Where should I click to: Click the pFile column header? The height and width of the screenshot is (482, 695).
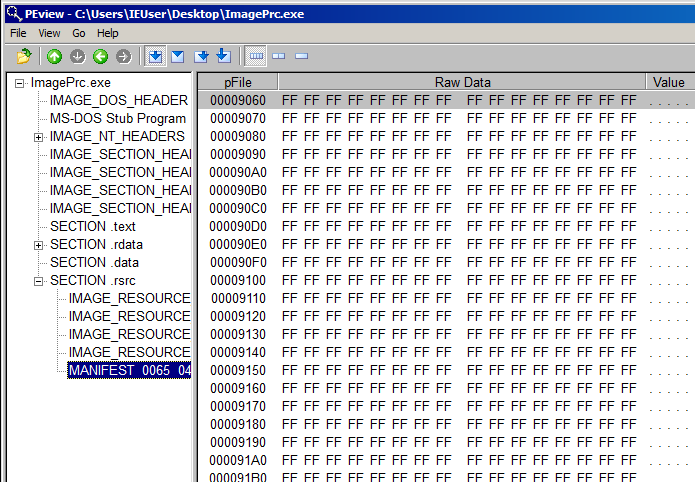[238, 82]
